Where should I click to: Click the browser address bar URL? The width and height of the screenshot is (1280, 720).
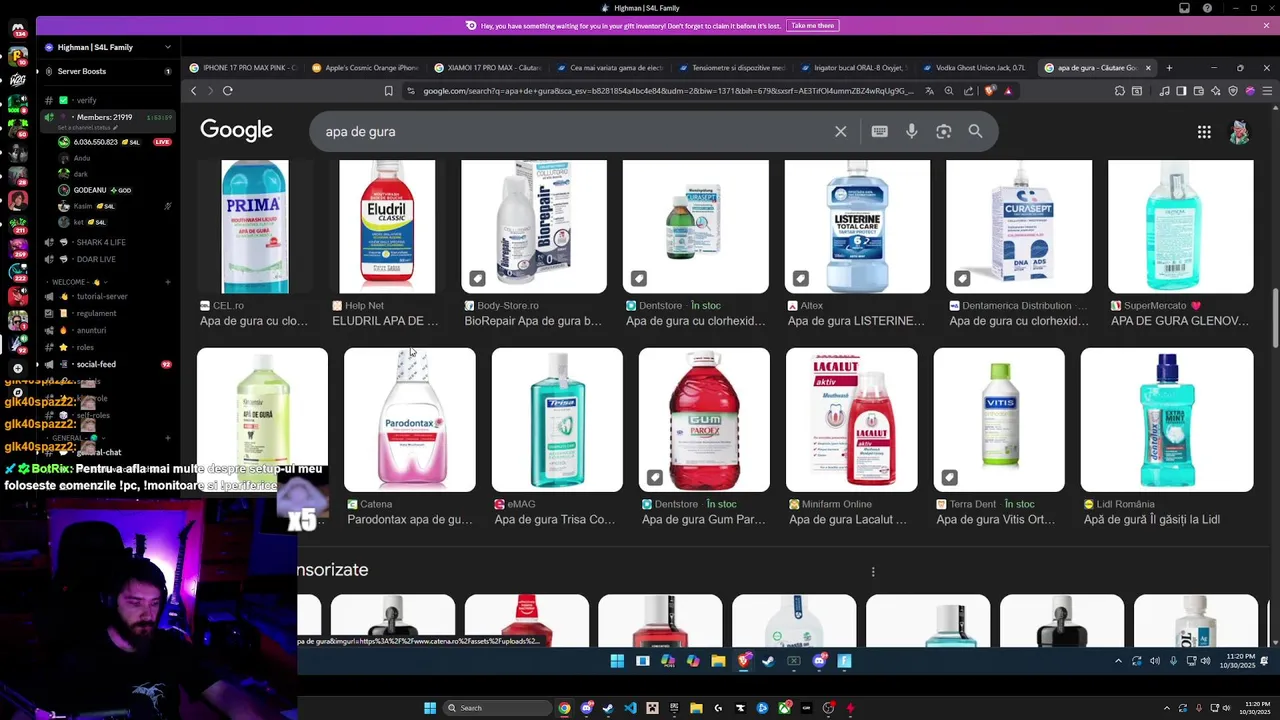click(668, 91)
